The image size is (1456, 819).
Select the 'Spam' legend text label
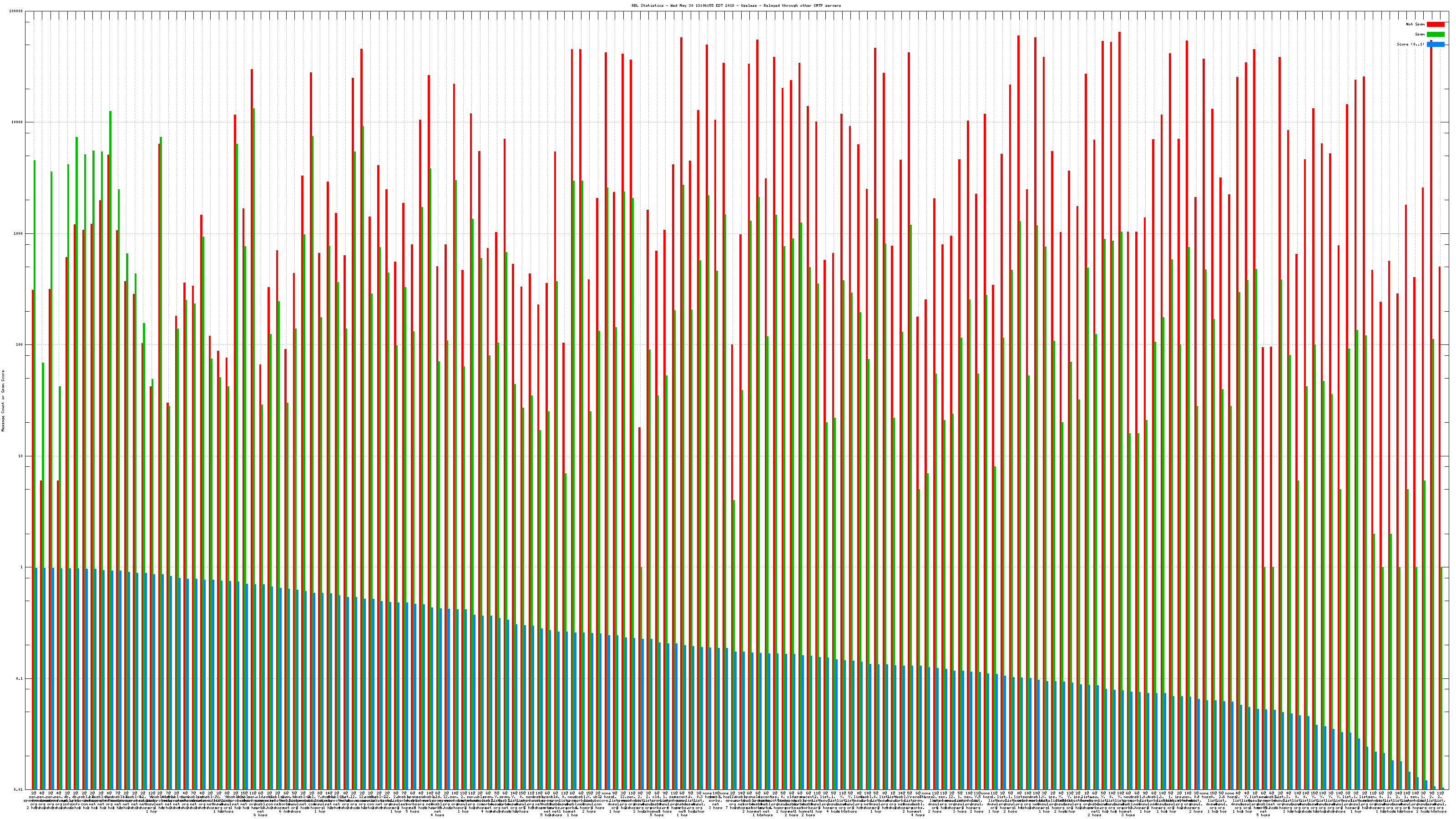point(1420,35)
